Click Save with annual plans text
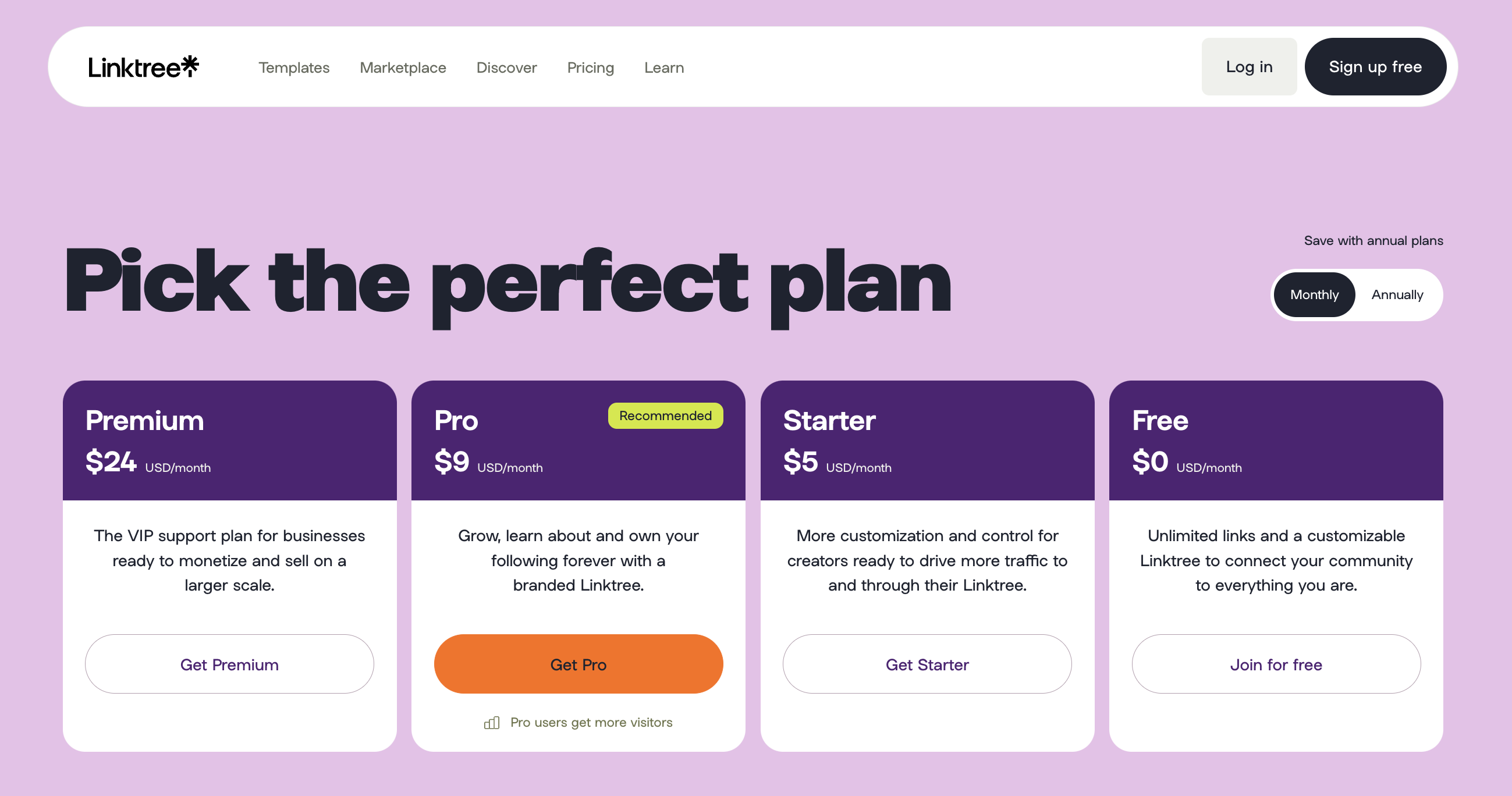Image resolution: width=1512 pixels, height=796 pixels. coord(1373,241)
